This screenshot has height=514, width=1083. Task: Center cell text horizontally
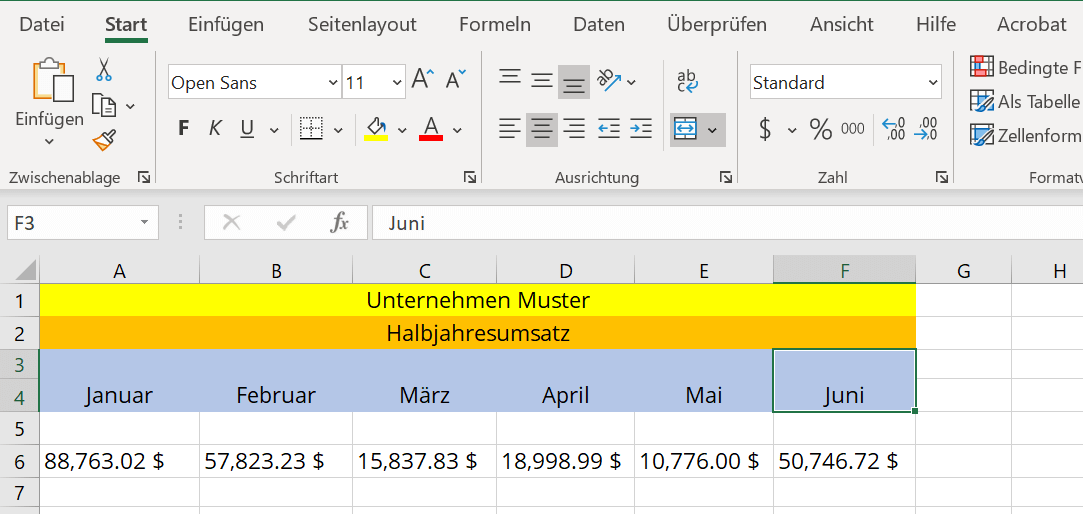click(x=542, y=130)
